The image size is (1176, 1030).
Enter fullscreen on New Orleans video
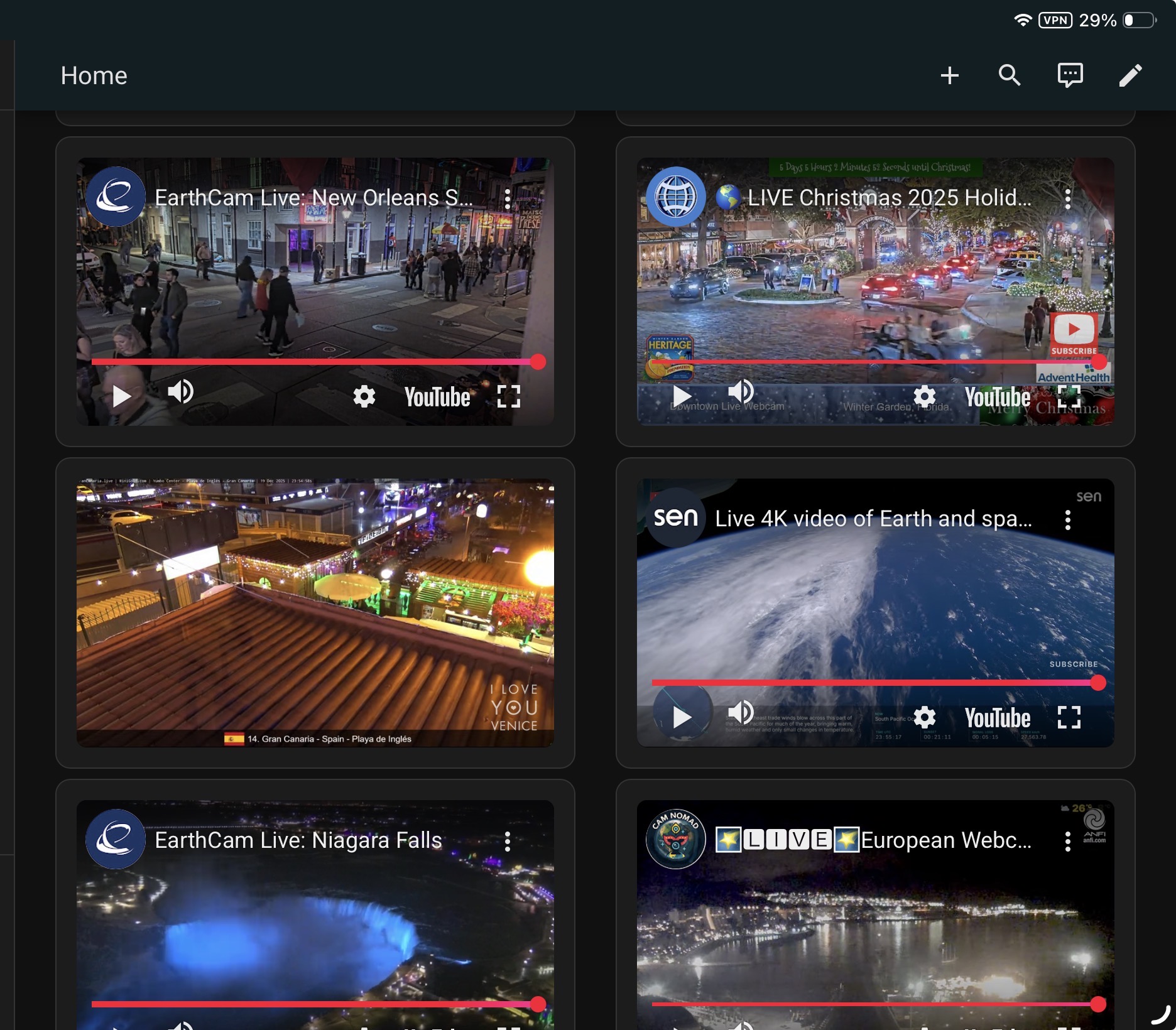(x=508, y=396)
